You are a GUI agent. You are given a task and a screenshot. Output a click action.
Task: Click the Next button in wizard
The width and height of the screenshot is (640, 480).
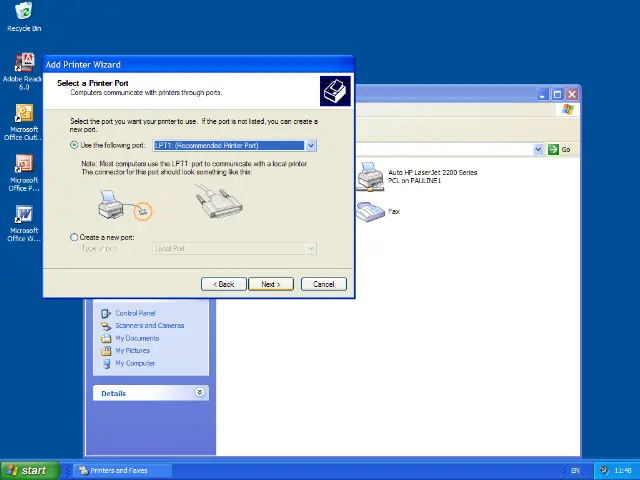click(x=271, y=284)
